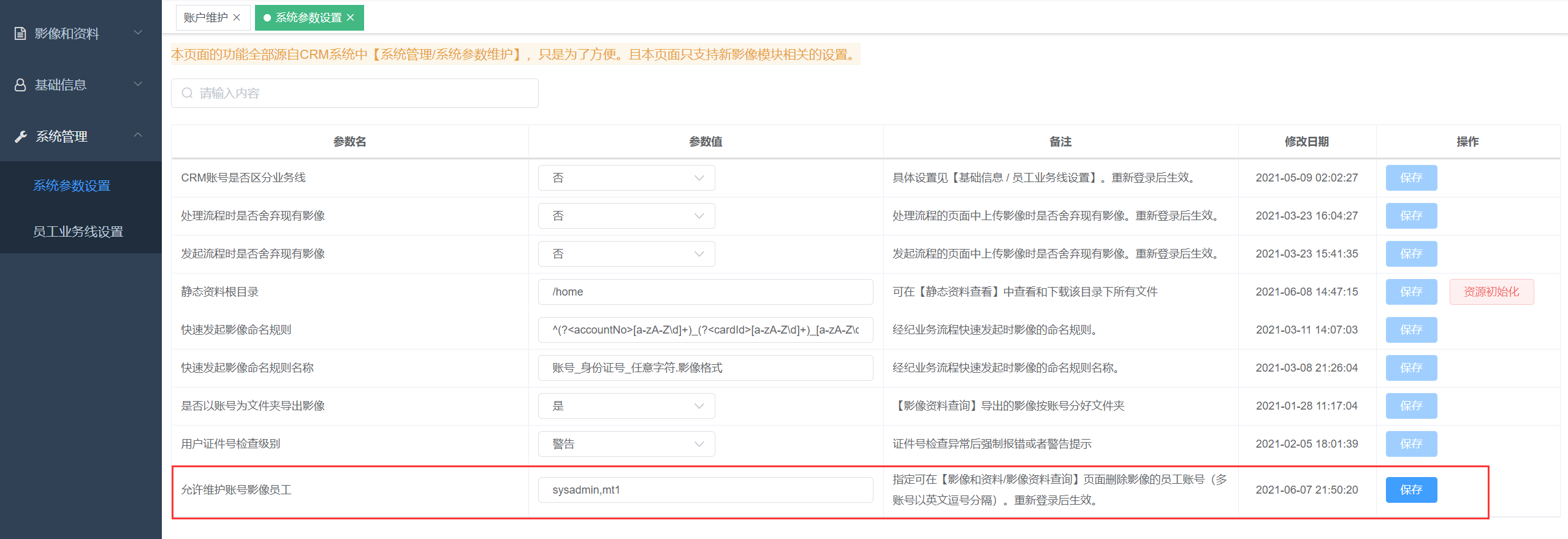Open dropdown for 发起流程时是否舍弃现有影像

click(626, 254)
